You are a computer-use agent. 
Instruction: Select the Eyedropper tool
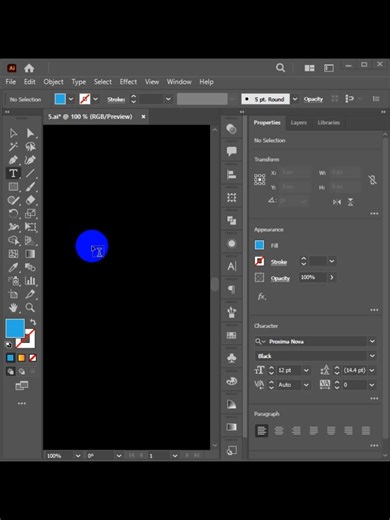(x=13, y=267)
